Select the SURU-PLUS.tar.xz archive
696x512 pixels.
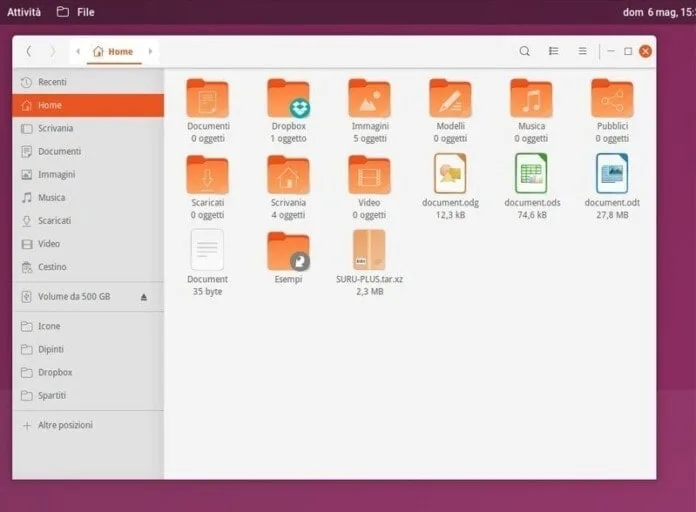click(369, 251)
